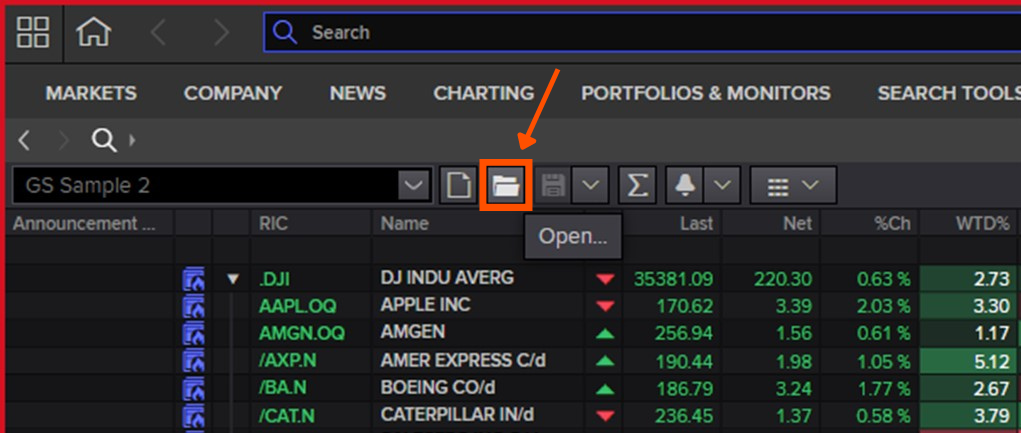This screenshot has width=1021, height=433.
Task: Open the layout view options dropdown
Action: 793,186
